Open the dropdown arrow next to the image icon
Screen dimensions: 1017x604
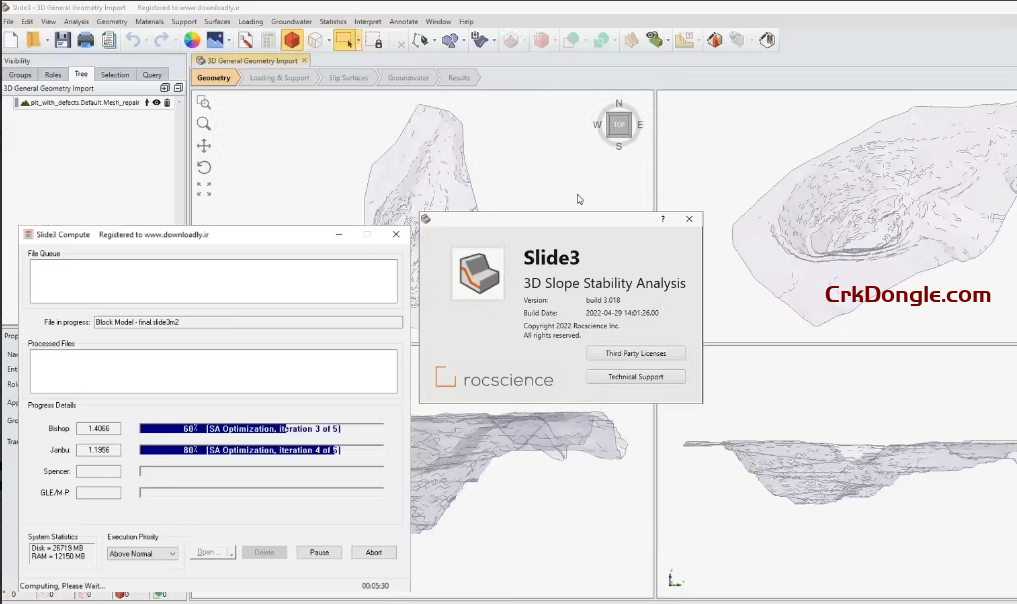[229, 40]
